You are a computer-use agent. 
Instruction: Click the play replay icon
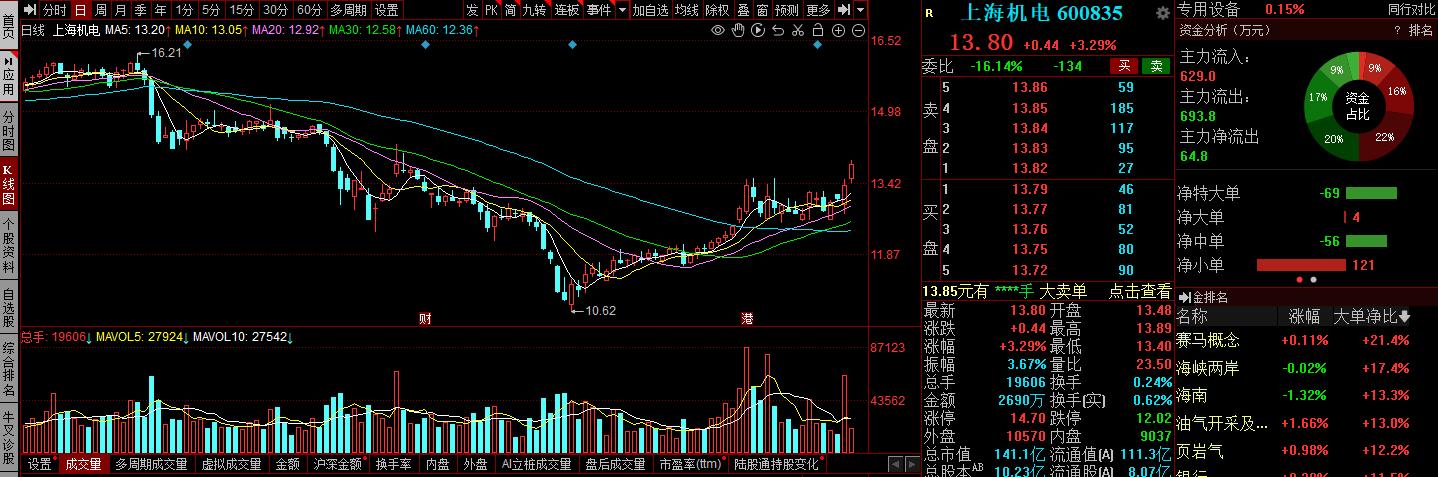[758, 30]
